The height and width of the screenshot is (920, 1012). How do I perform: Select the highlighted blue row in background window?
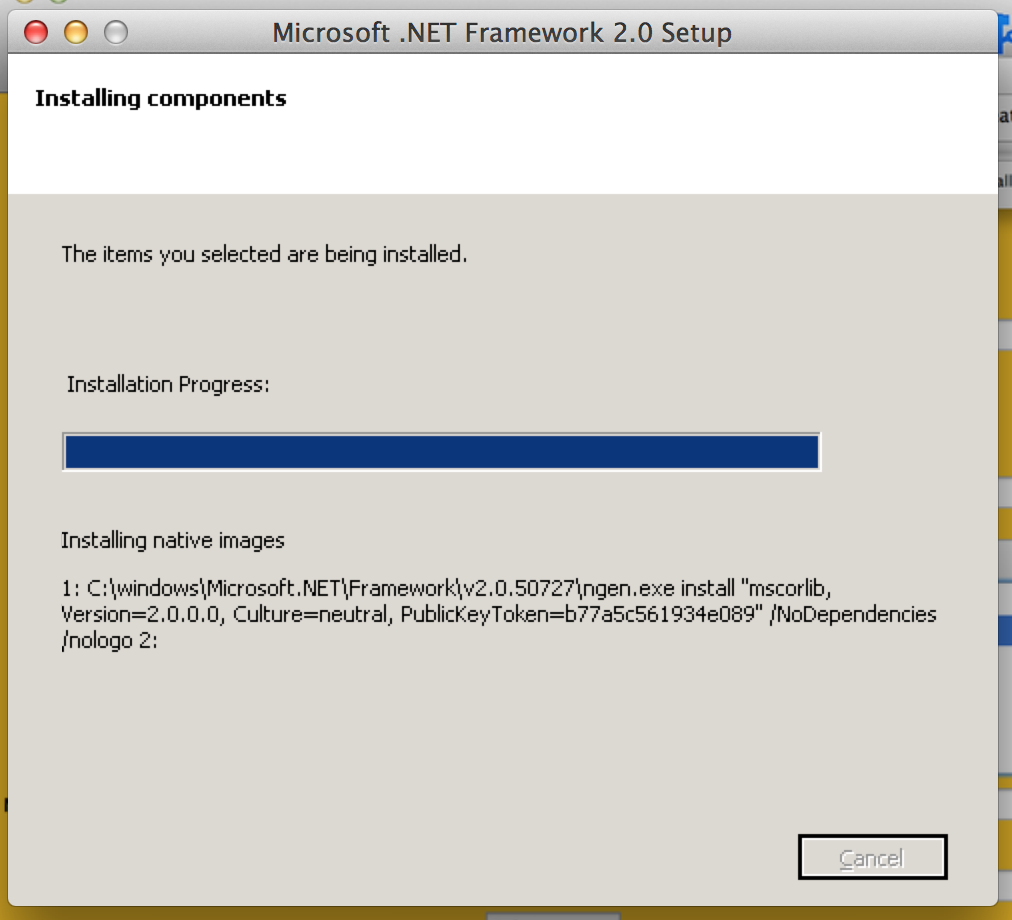(1005, 630)
